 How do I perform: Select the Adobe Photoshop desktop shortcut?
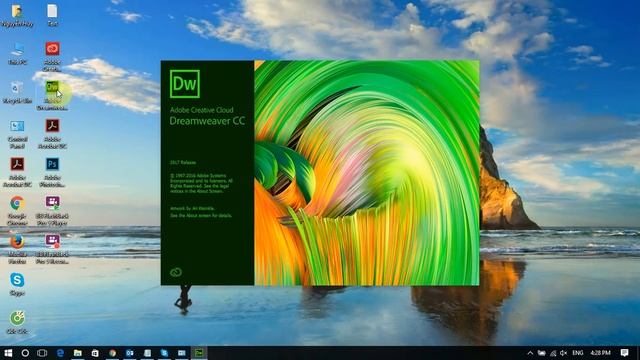click(x=52, y=172)
